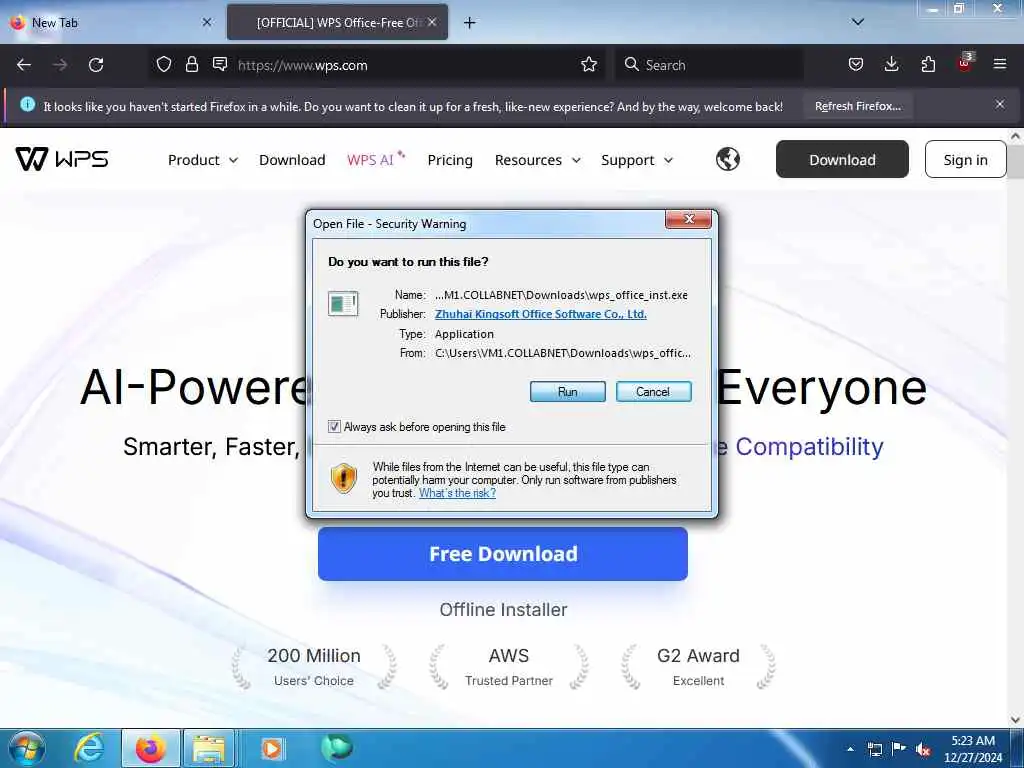The height and width of the screenshot is (768, 1024).
Task: Dismiss the Firefox notification bar
Action: click(1000, 104)
